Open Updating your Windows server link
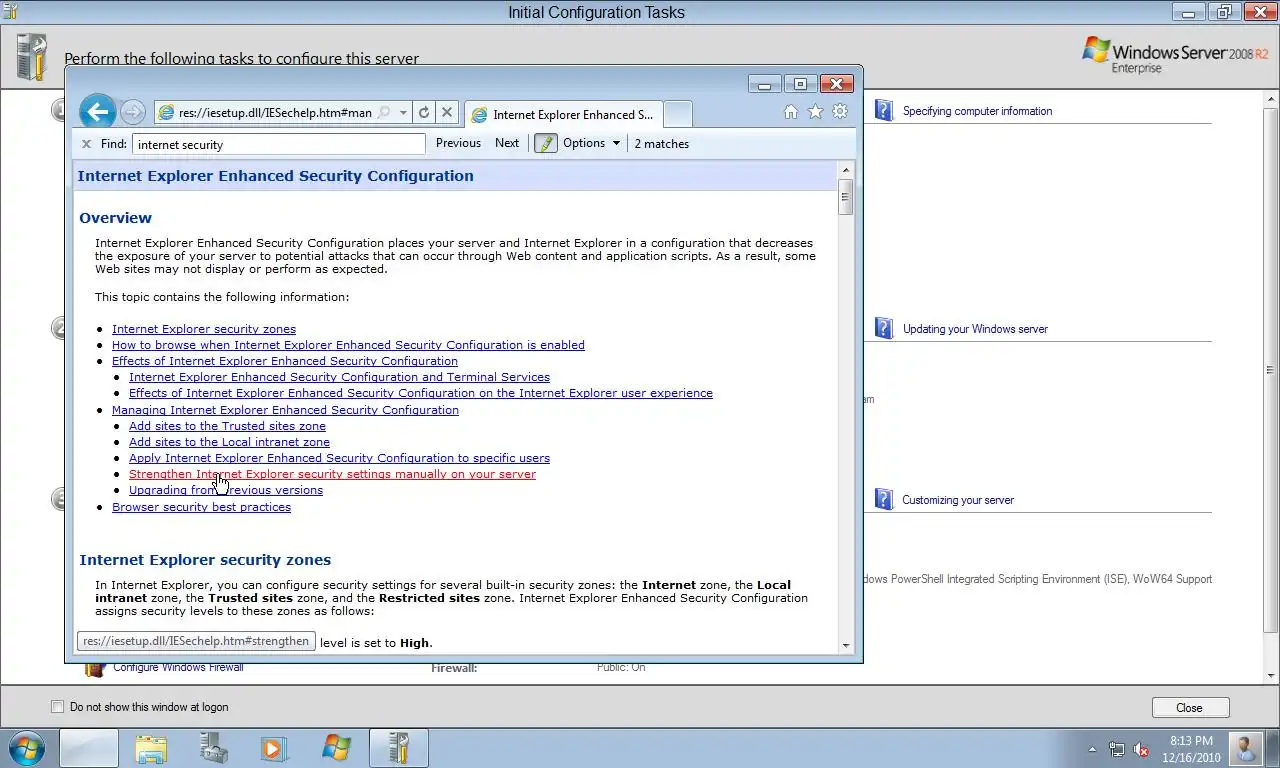 coord(975,329)
